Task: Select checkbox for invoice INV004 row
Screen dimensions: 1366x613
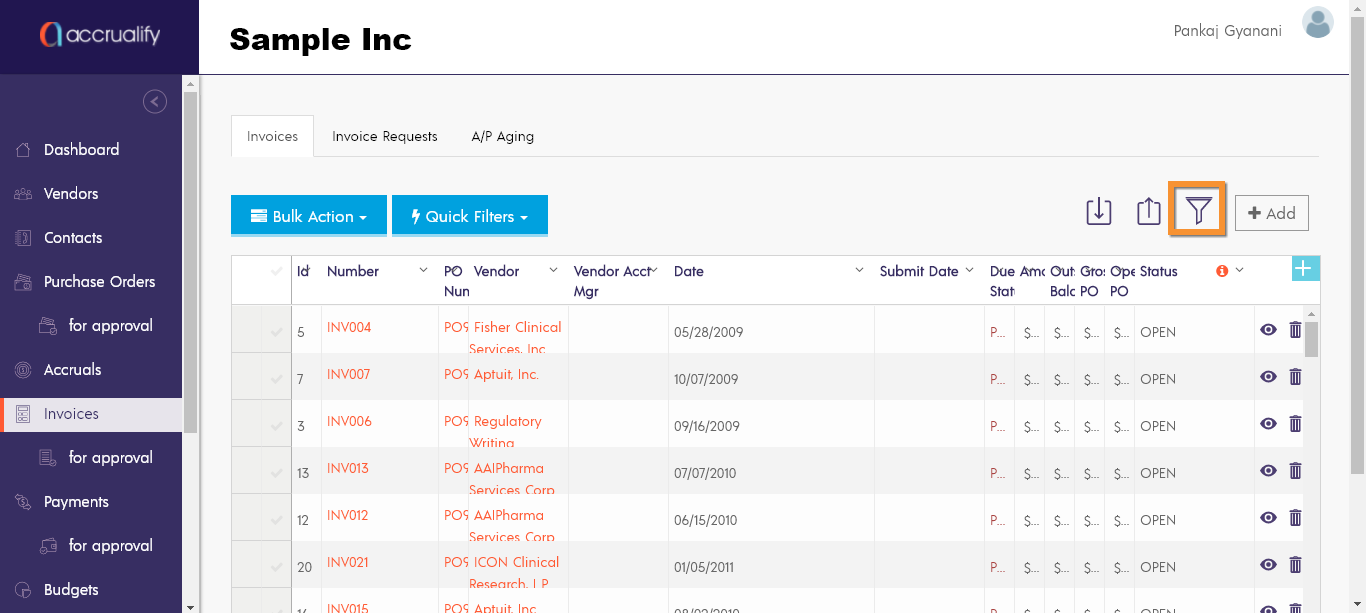Action: pyautogui.click(x=275, y=332)
